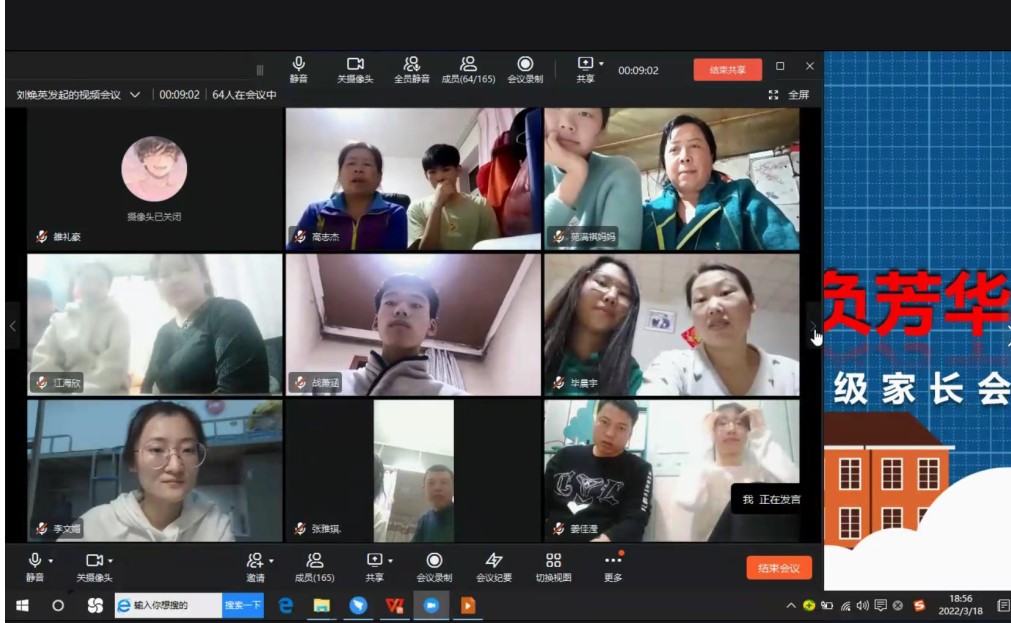Click 切换视图 to switch the view layout
Image resolution: width=1011 pixels, height=623 pixels.
click(553, 567)
